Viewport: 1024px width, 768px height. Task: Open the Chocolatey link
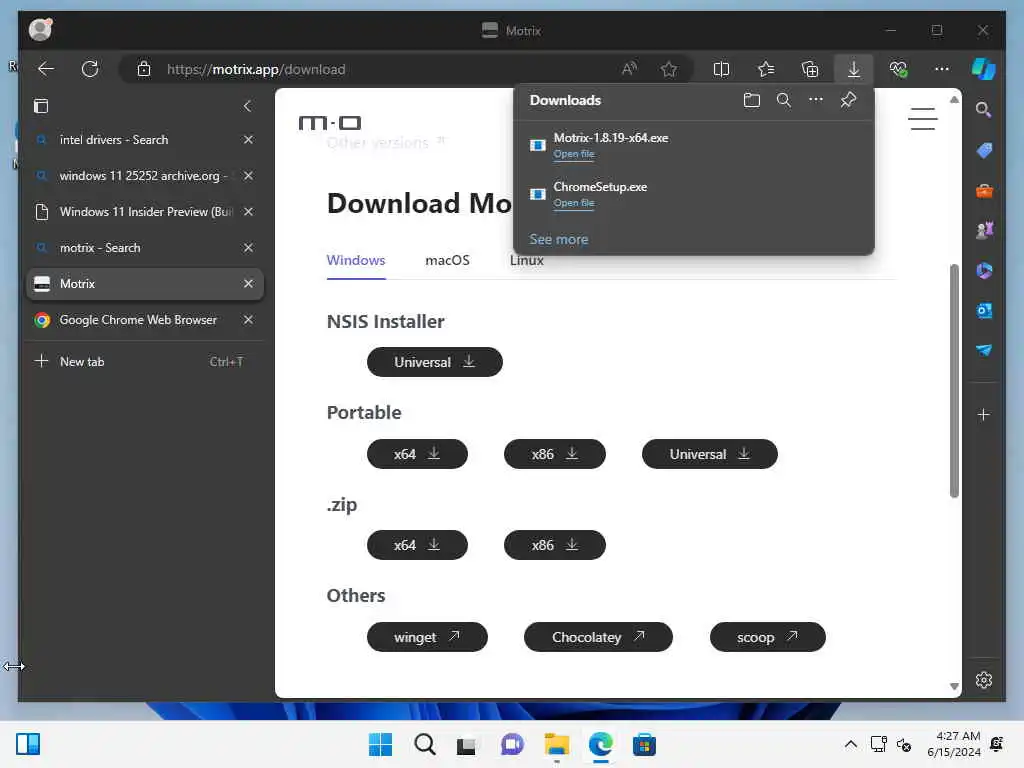point(598,637)
